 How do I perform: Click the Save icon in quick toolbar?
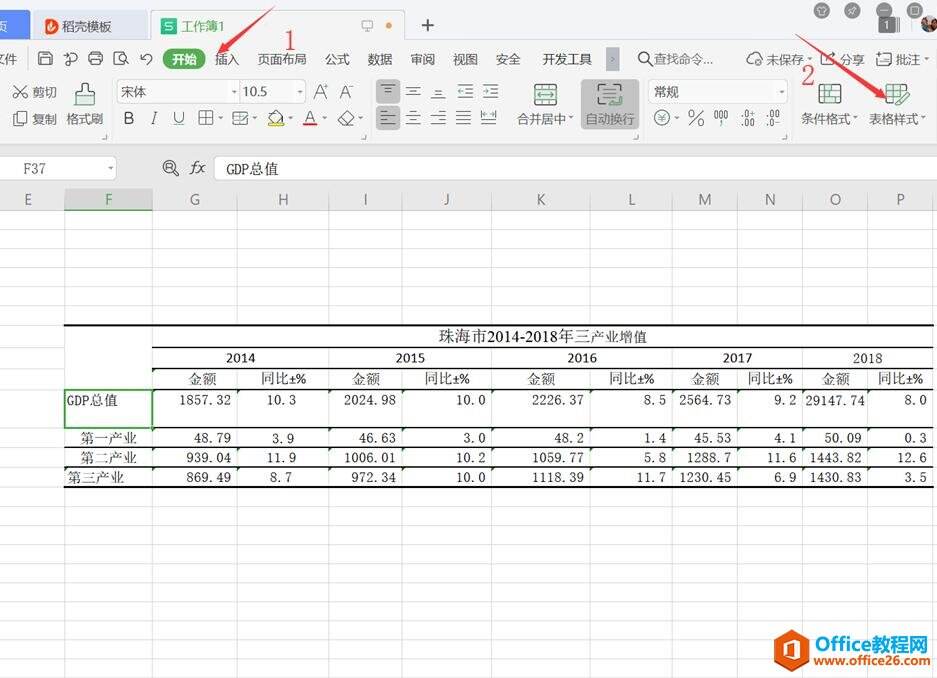click(45, 59)
